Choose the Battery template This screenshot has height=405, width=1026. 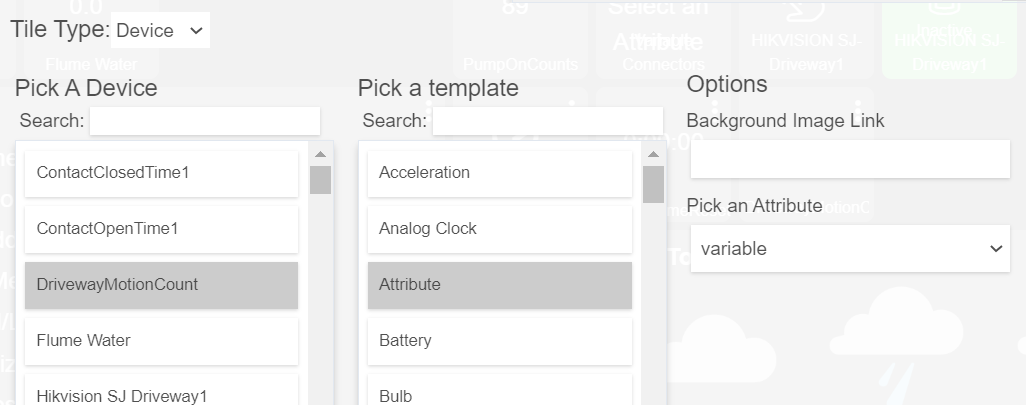500,342
